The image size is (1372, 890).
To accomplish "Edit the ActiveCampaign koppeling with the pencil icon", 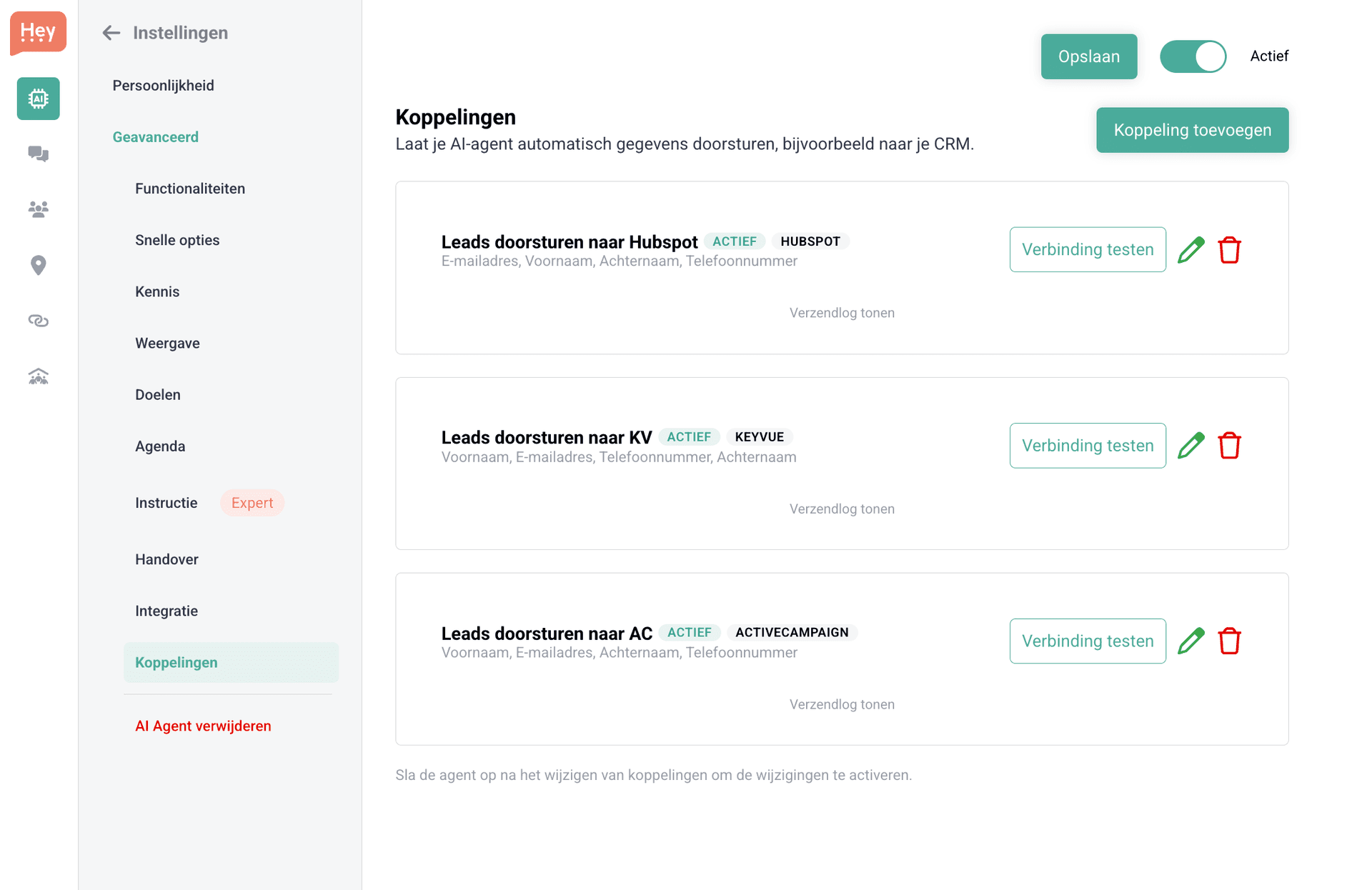I will [1191, 641].
